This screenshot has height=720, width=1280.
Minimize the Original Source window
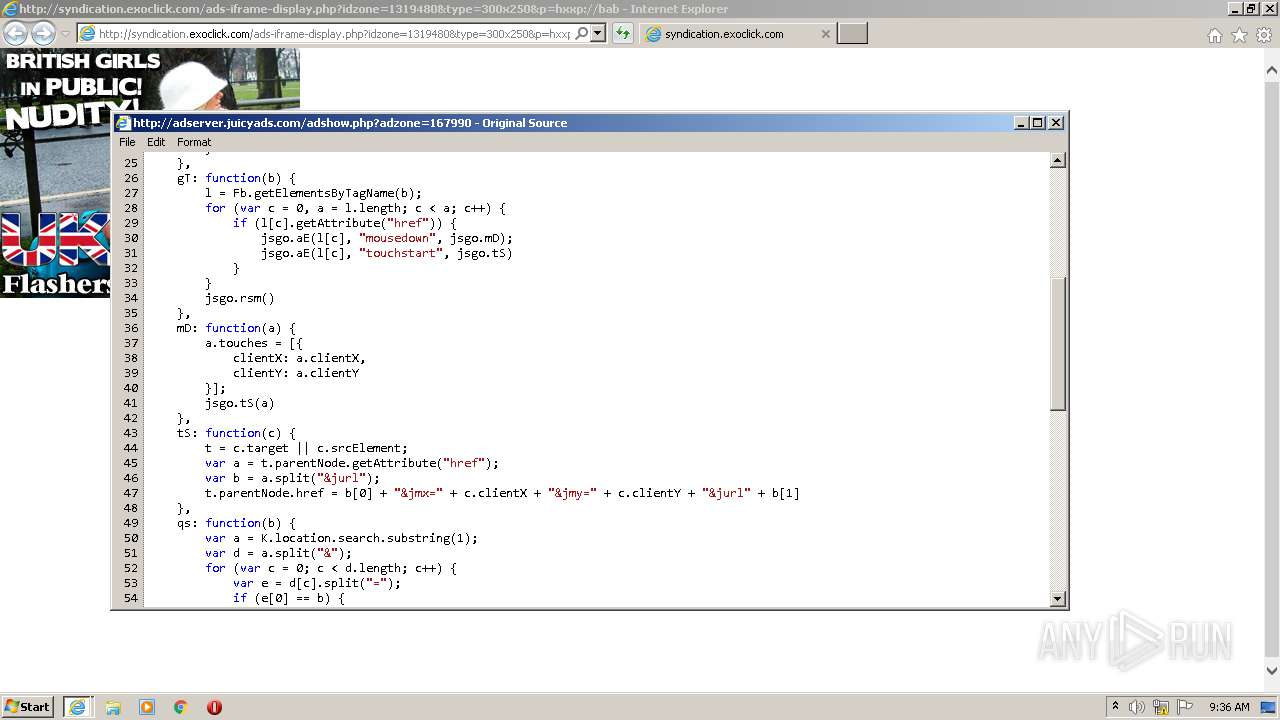tap(1021, 122)
